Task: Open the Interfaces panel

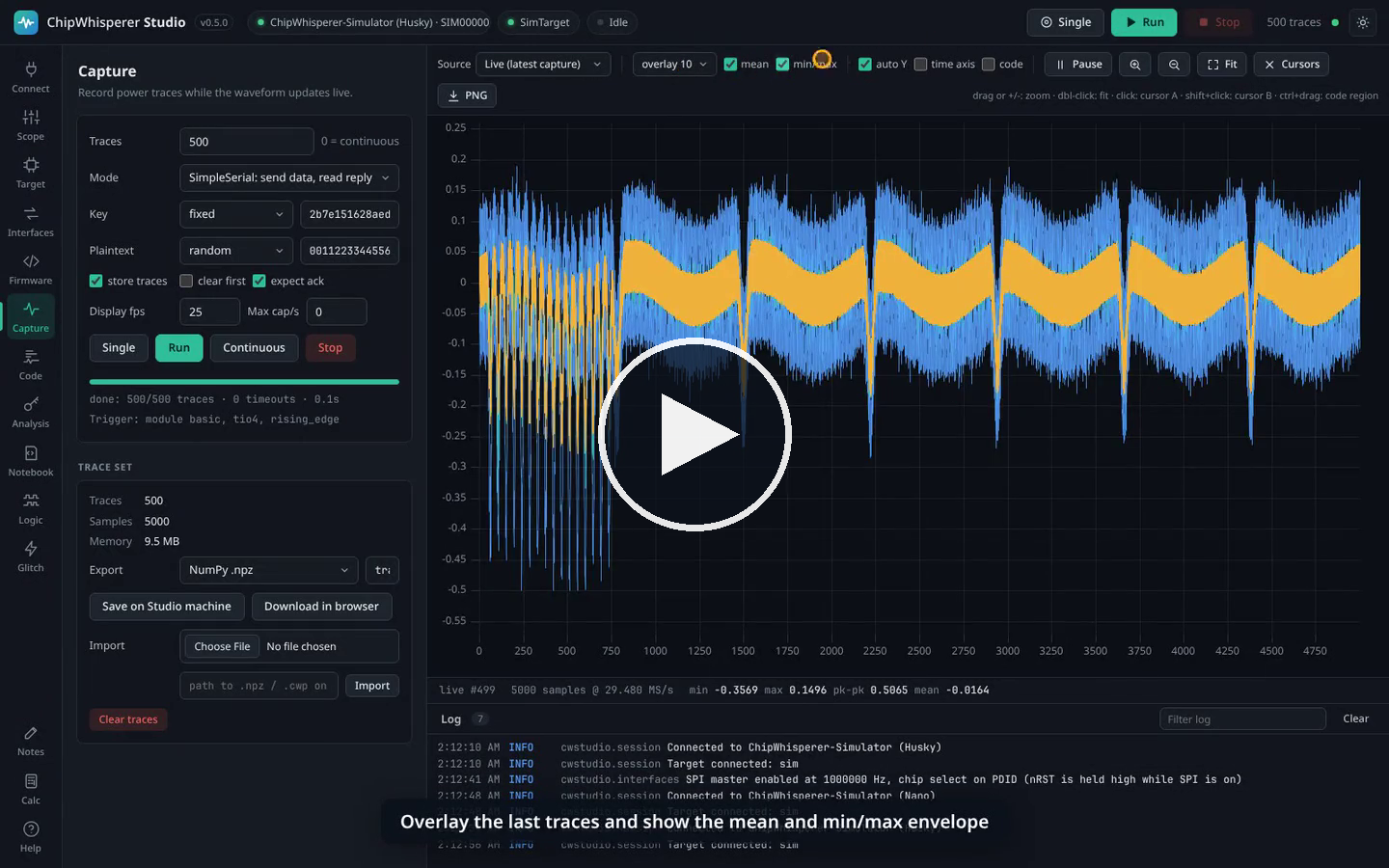Action: point(31,222)
